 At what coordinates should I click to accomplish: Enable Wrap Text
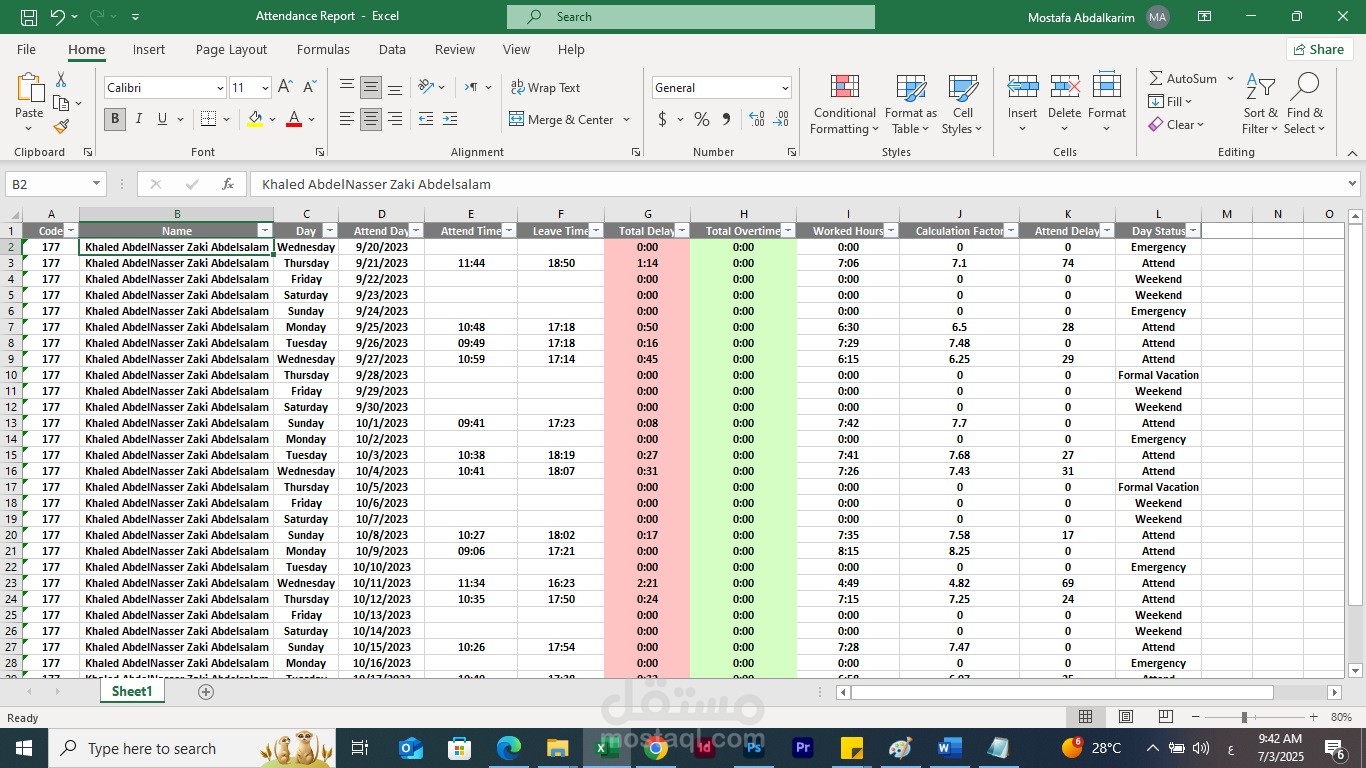click(x=545, y=88)
